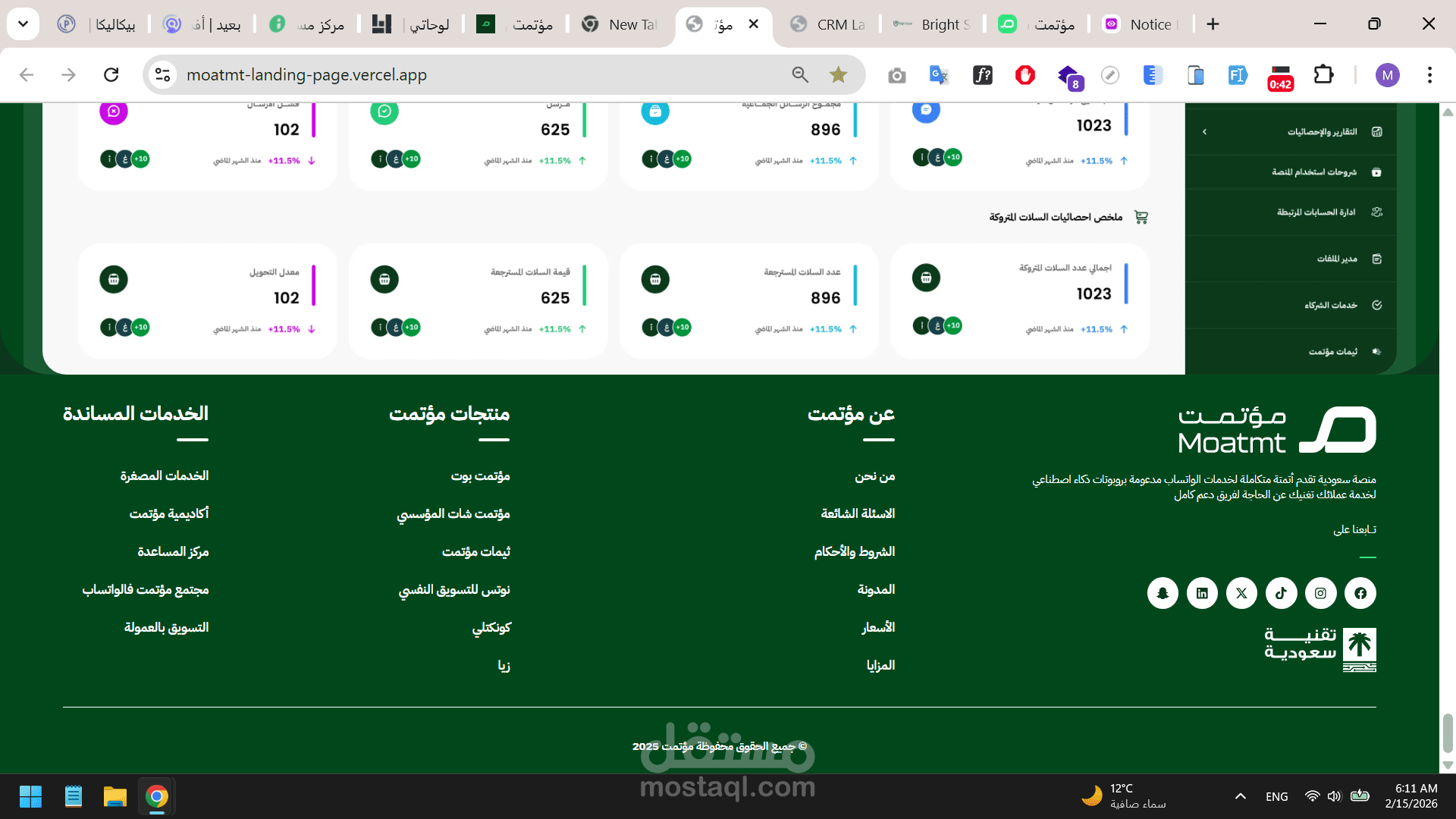This screenshot has height=819, width=1456.
Task: Click the page vertical scrollbar thumb
Action: pos(1447,732)
